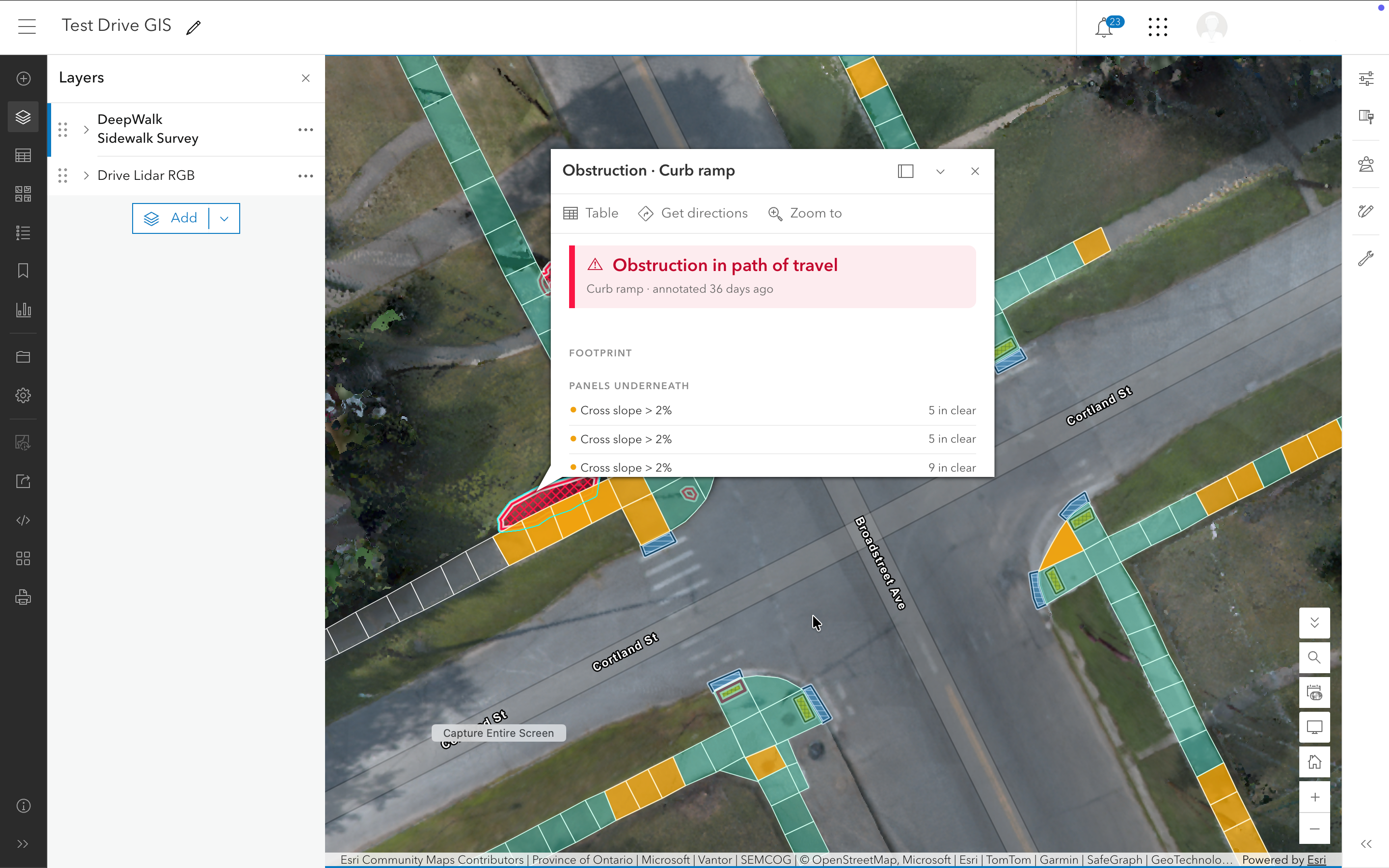Open the Save and open folder icon
1389x868 pixels.
tap(24, 357)
